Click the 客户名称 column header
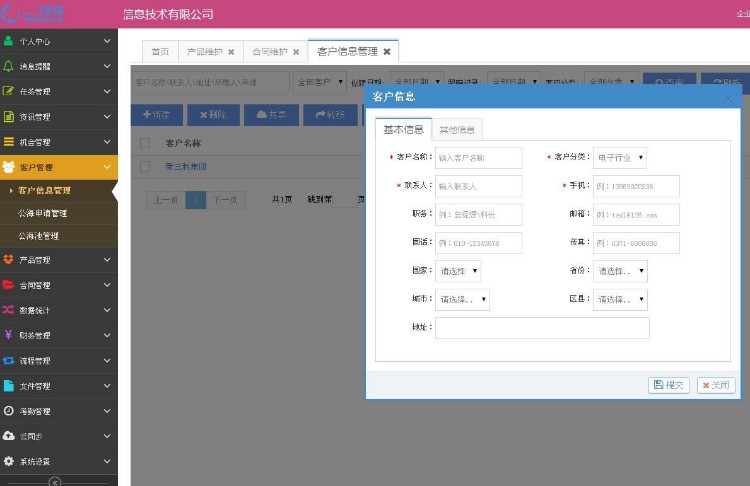 pos(183,143)
